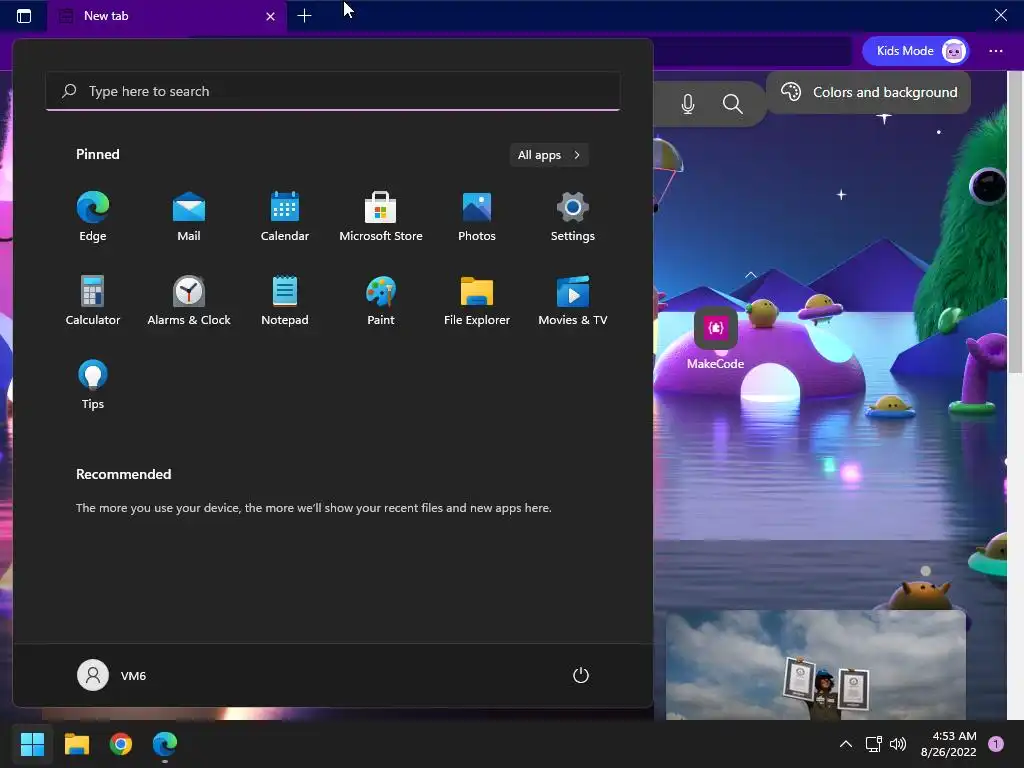Open the clock and date flyout
1024x768 pixels.
tap(948, 744)
